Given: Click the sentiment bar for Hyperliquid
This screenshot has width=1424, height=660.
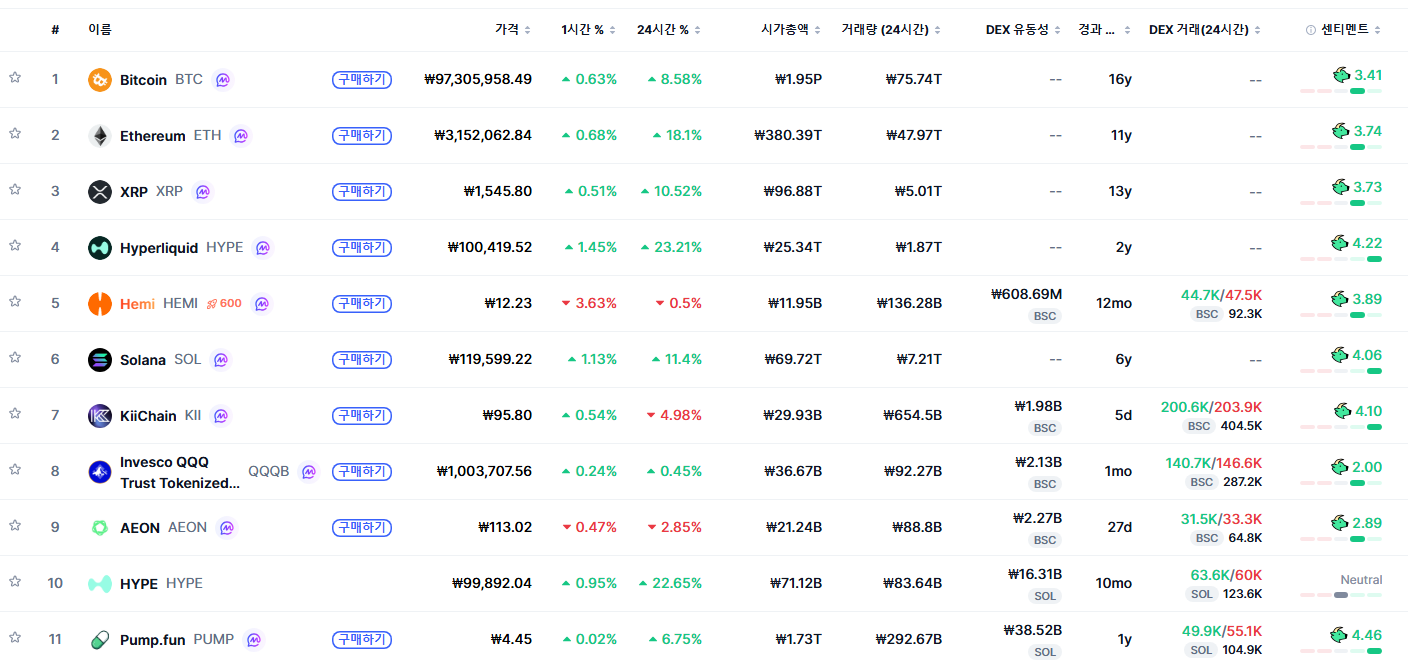Looking at the screenshot, I should click(x=1341, y=259).
